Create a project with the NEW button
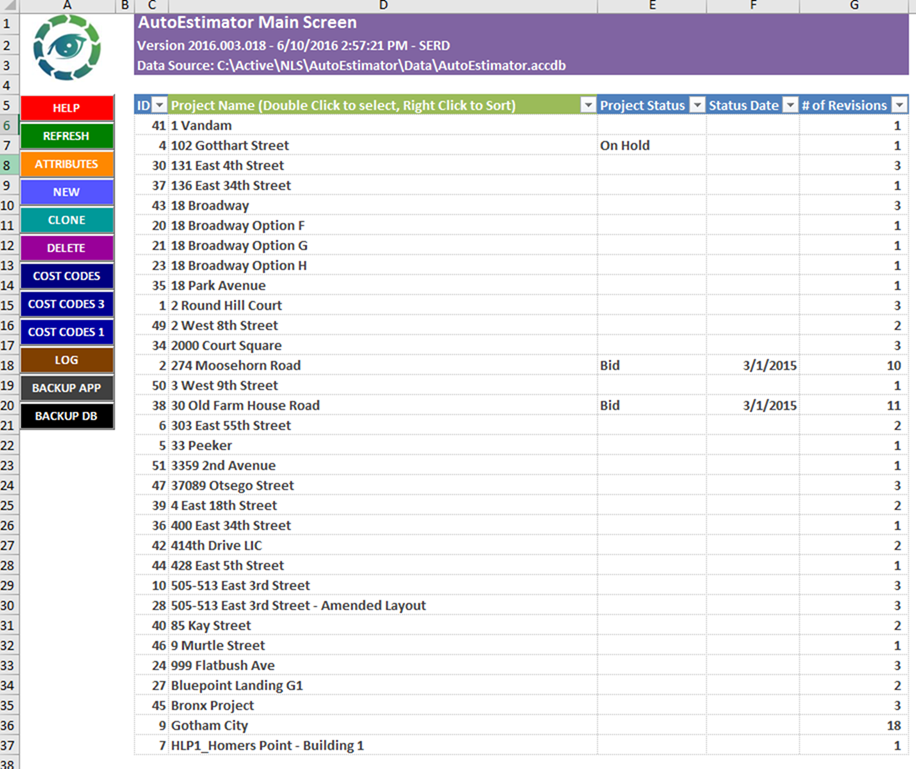Screen dimensions: 916x769 (x=67, y=192)
